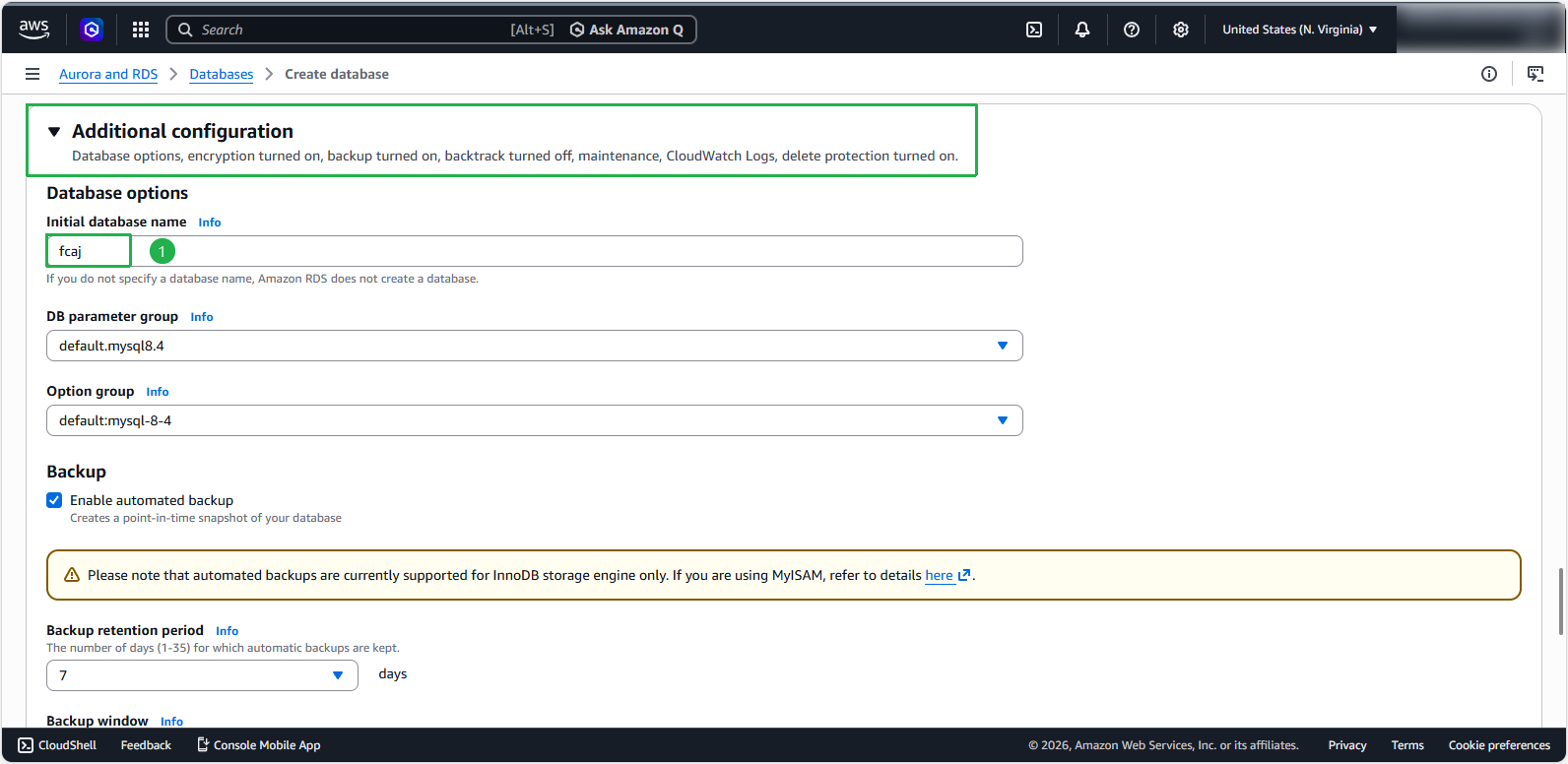Viewport: 1568px width, 764px height.
Task: Open the info panel icon
Action: (1489, 74)
